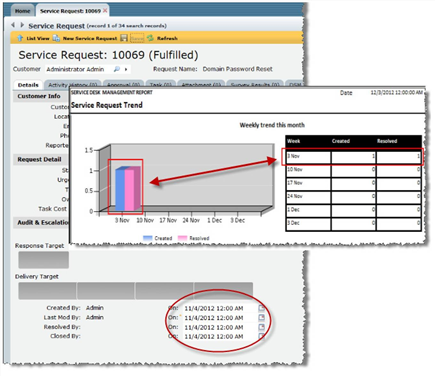Open the Activity History (0) tab

coord(73,85)
